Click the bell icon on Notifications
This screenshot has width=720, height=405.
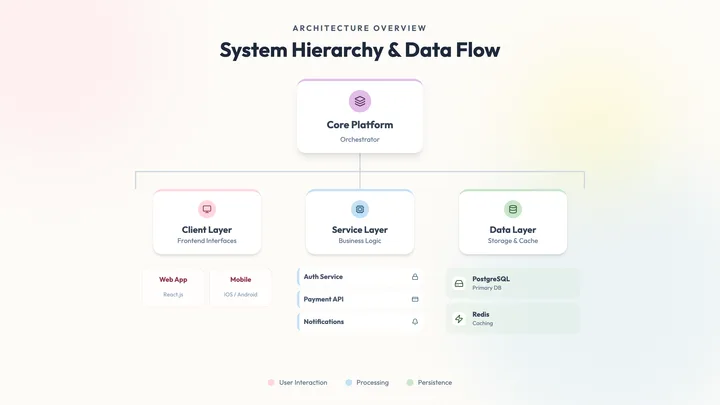tap(415, 322)
